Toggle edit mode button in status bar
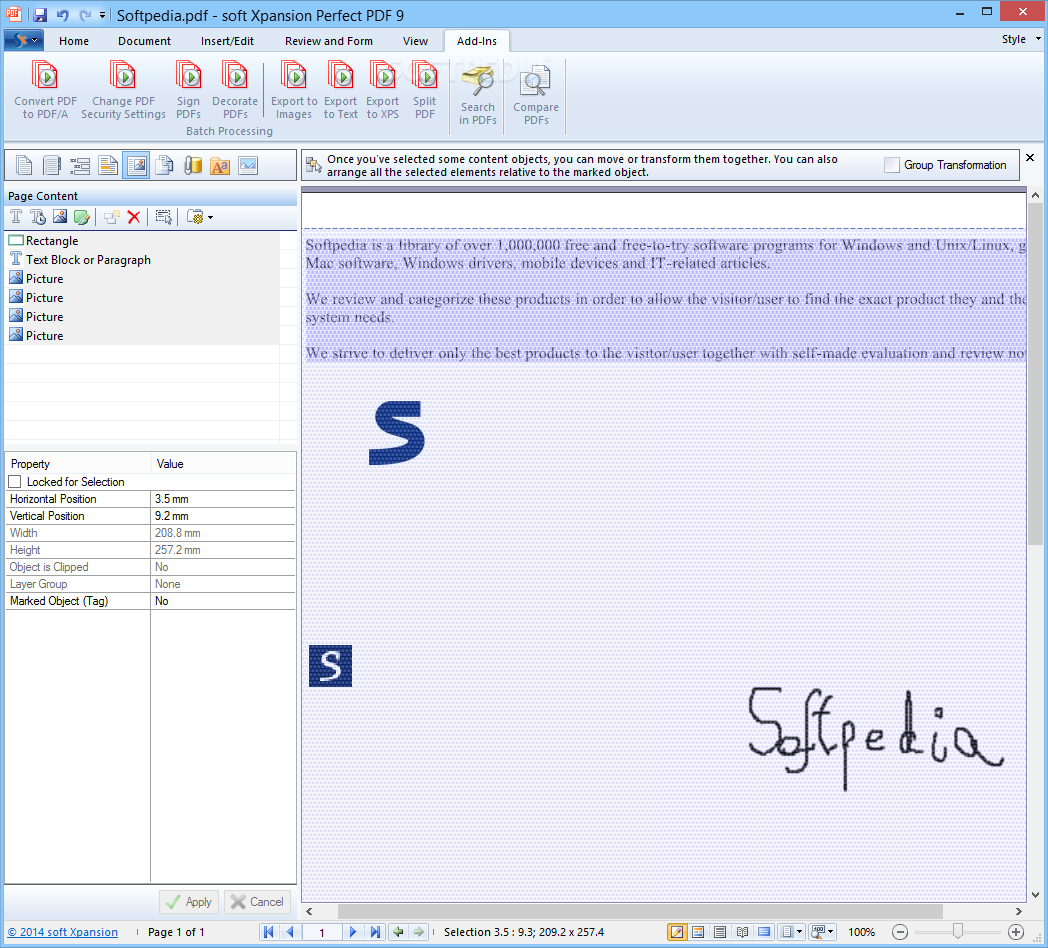 [x=676, y=931]
